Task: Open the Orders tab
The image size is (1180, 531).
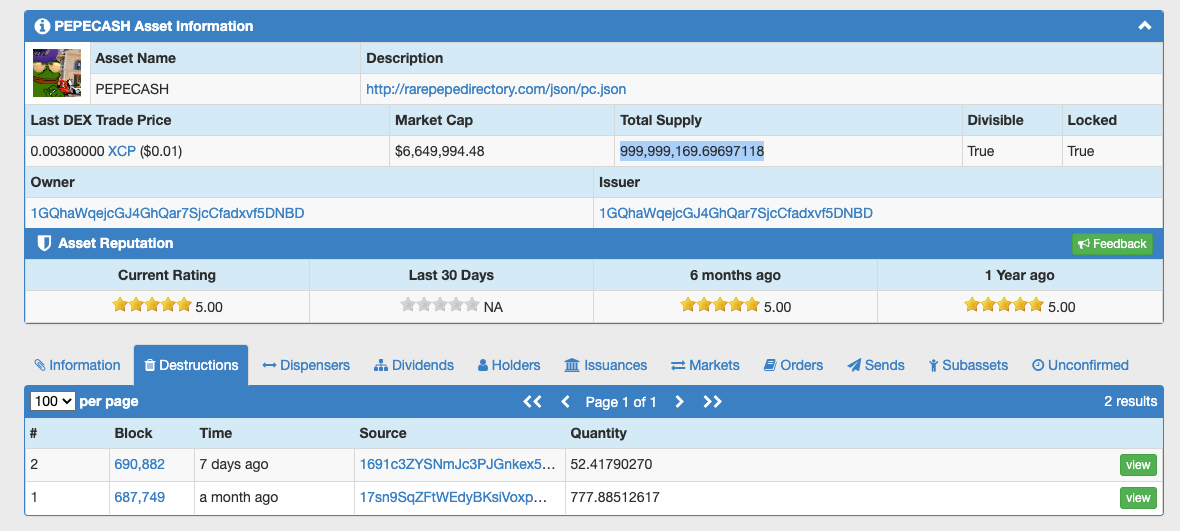Action: pyautogui.click(x=793, y=366)
